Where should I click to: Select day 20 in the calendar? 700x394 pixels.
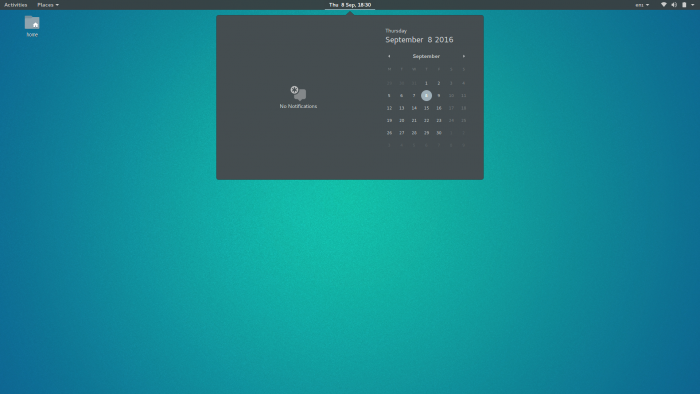[x=401, y=120]
